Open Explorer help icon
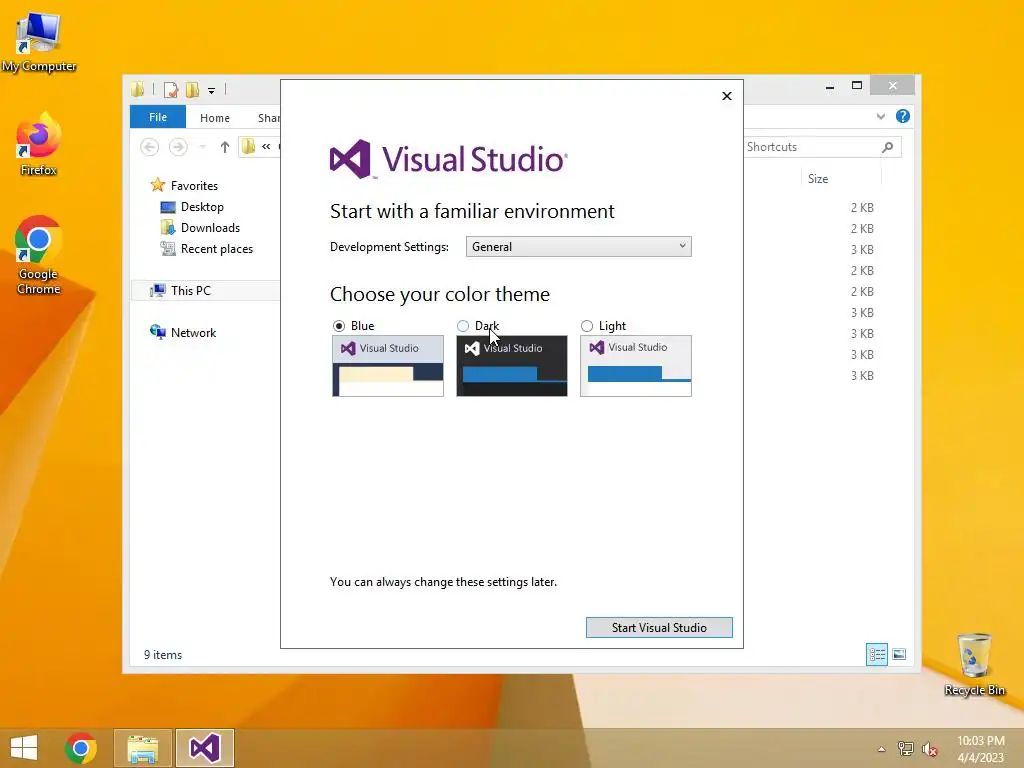Viewport: 1024px width, 768px height. click(x=903, y=116)
